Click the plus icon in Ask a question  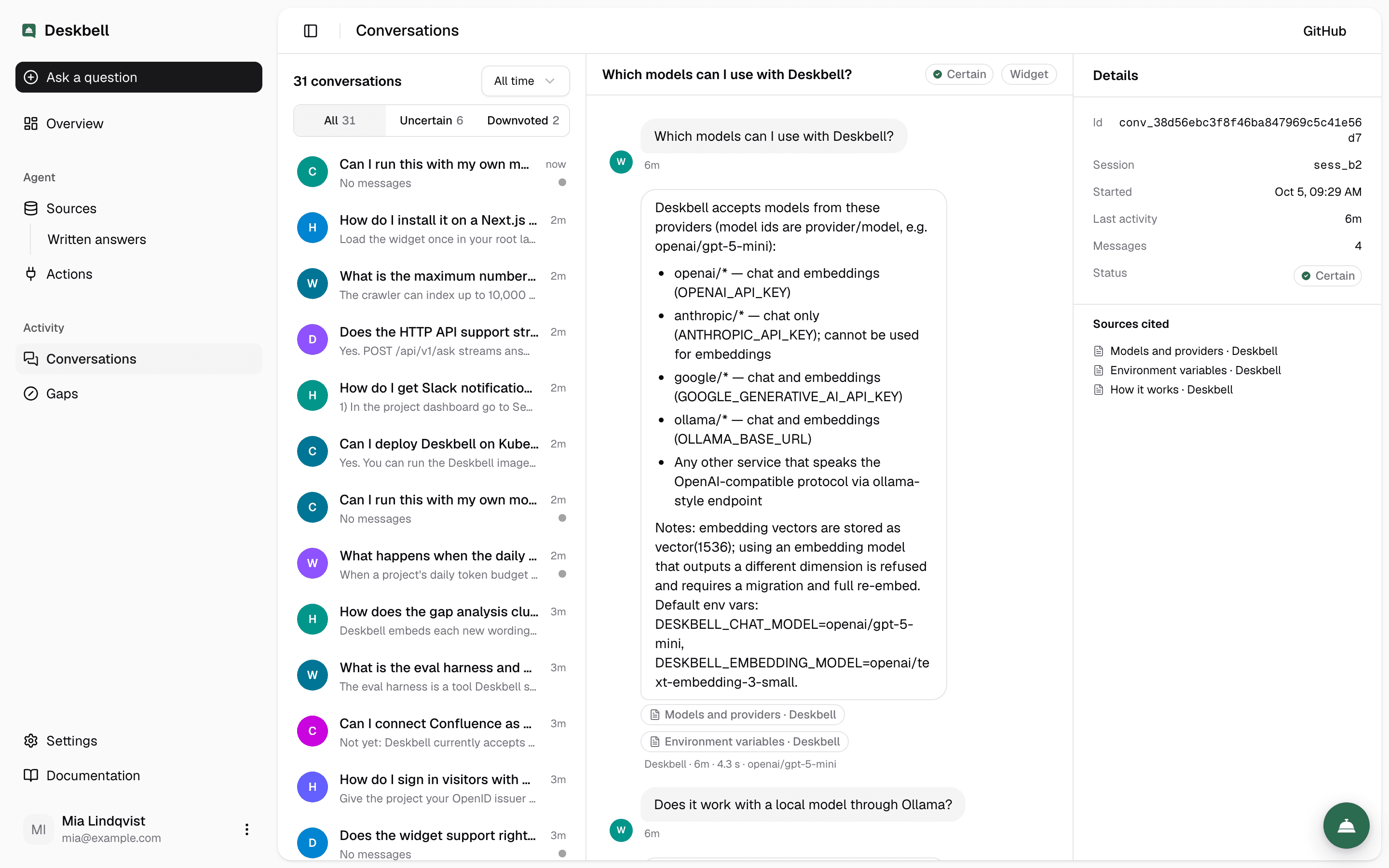coord(31,77)
